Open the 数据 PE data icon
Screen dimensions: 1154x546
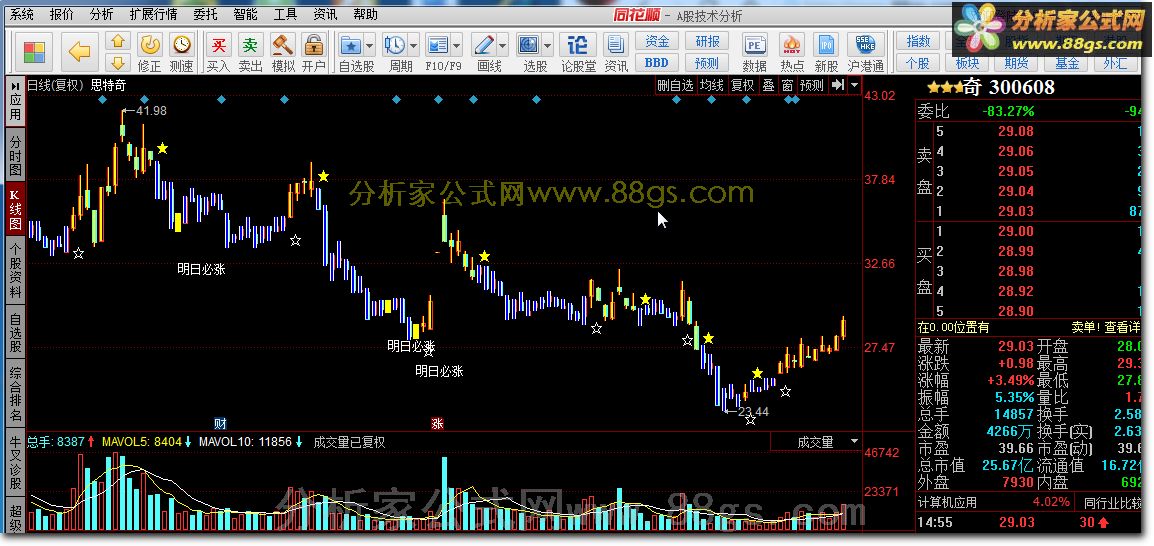point(754,45)
